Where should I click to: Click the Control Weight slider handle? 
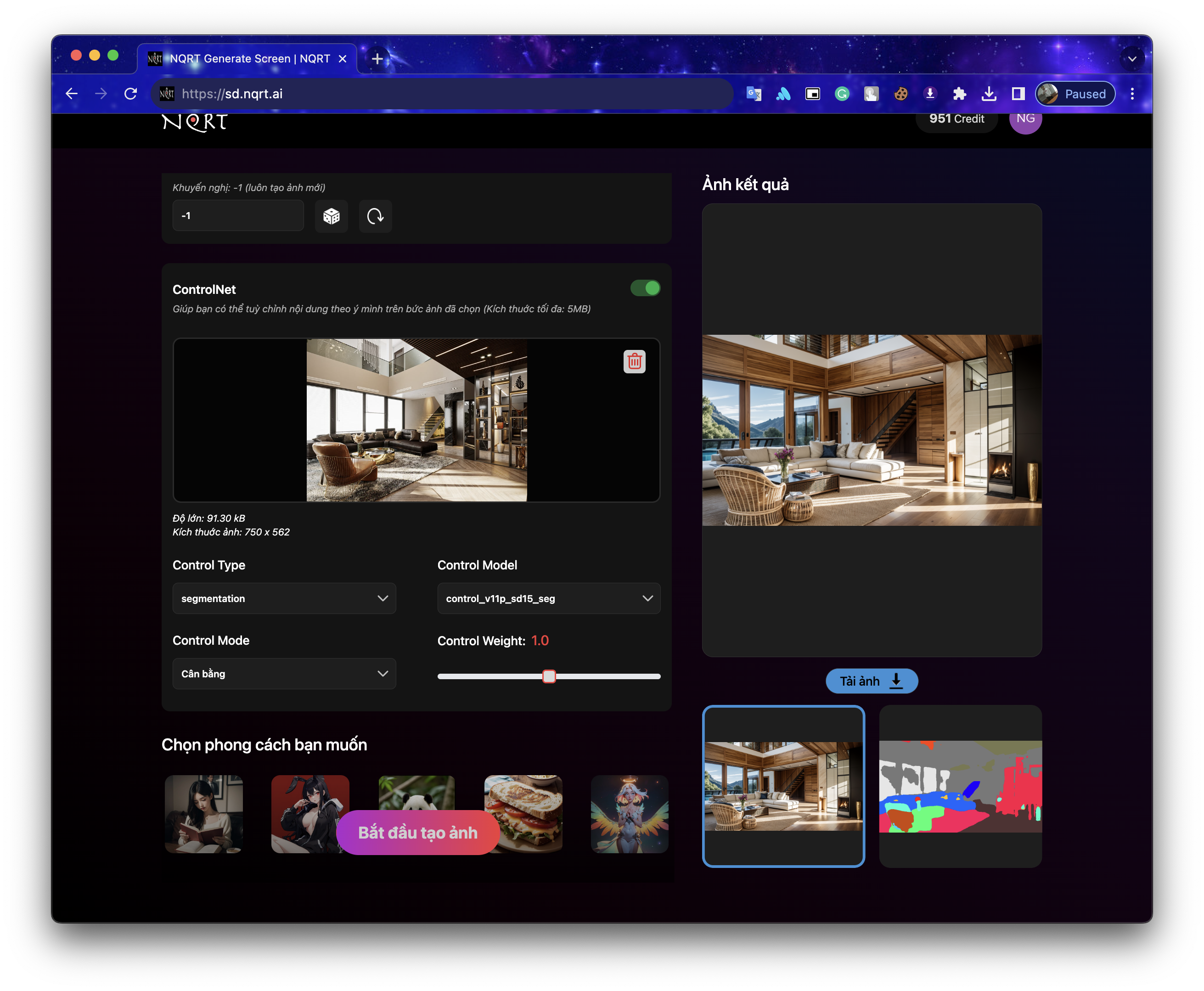549,676
